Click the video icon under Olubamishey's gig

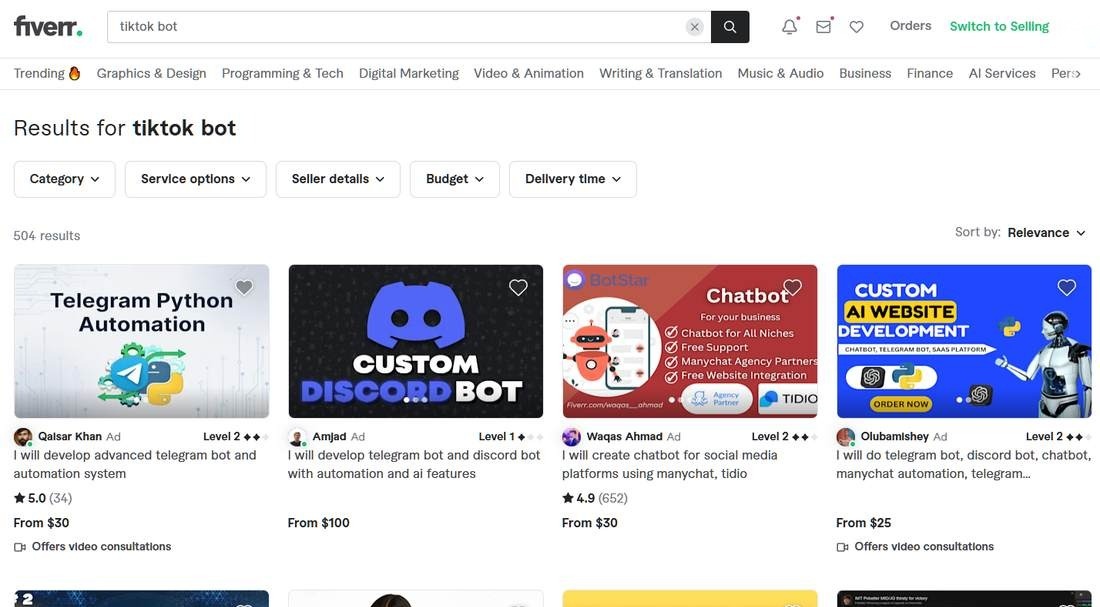(843, 547)
